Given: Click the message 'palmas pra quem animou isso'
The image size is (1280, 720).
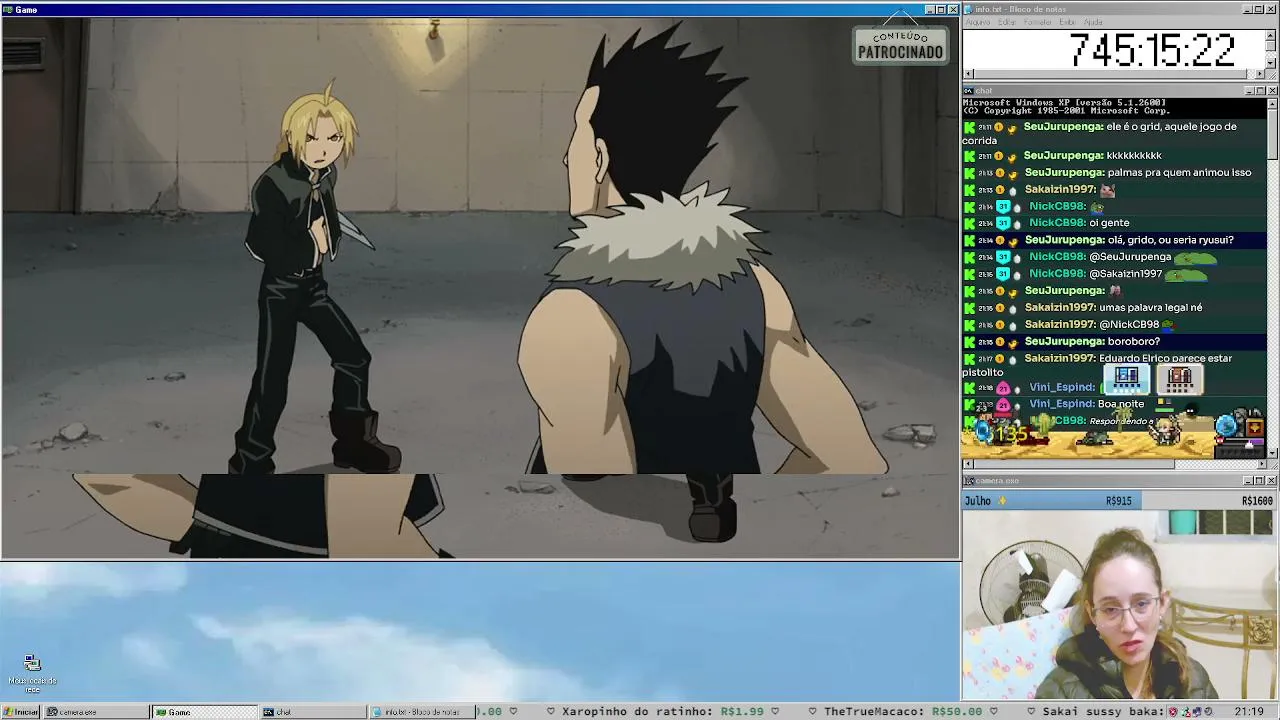Looking at the screenshot, I should pyautogui.click(x=1179, y=172).
